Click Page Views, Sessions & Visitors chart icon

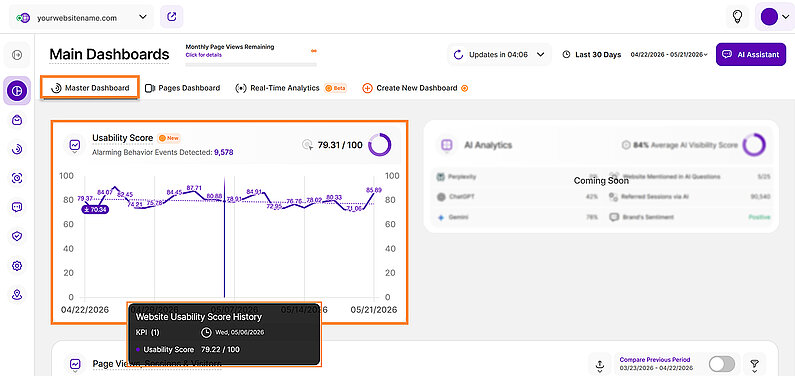click(75, 364)
